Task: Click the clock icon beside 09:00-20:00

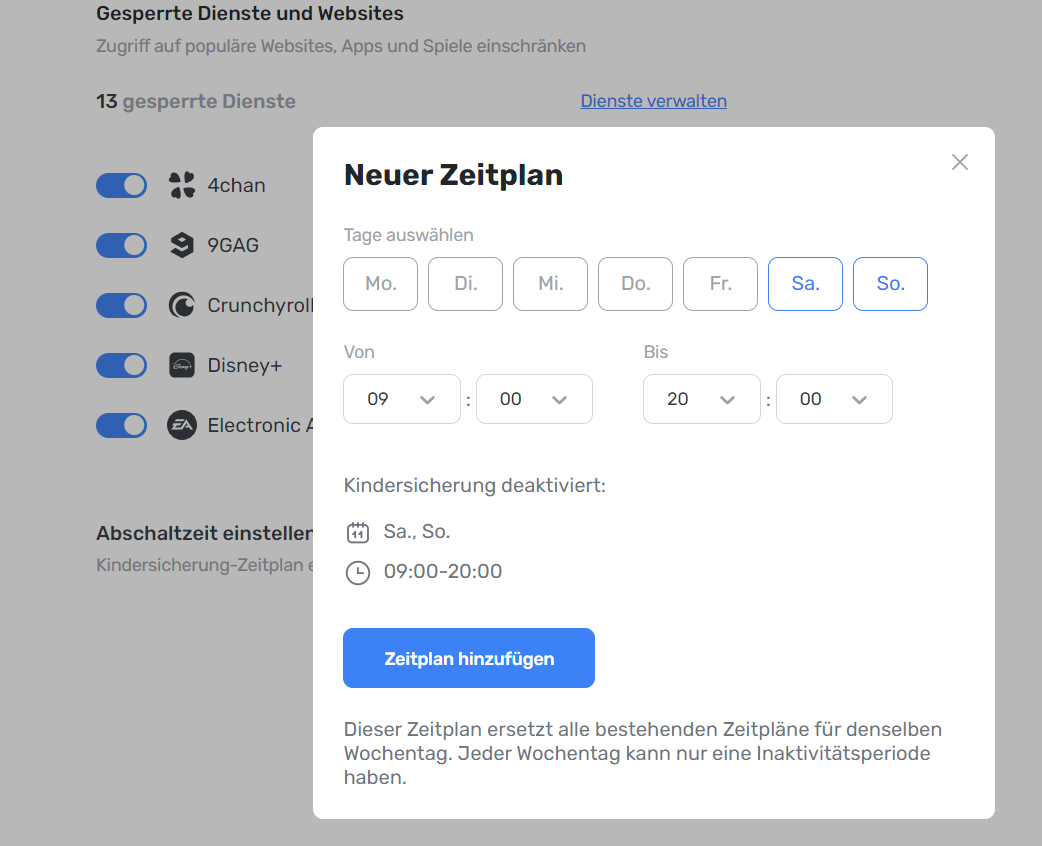Action: (x=358, y=572)
